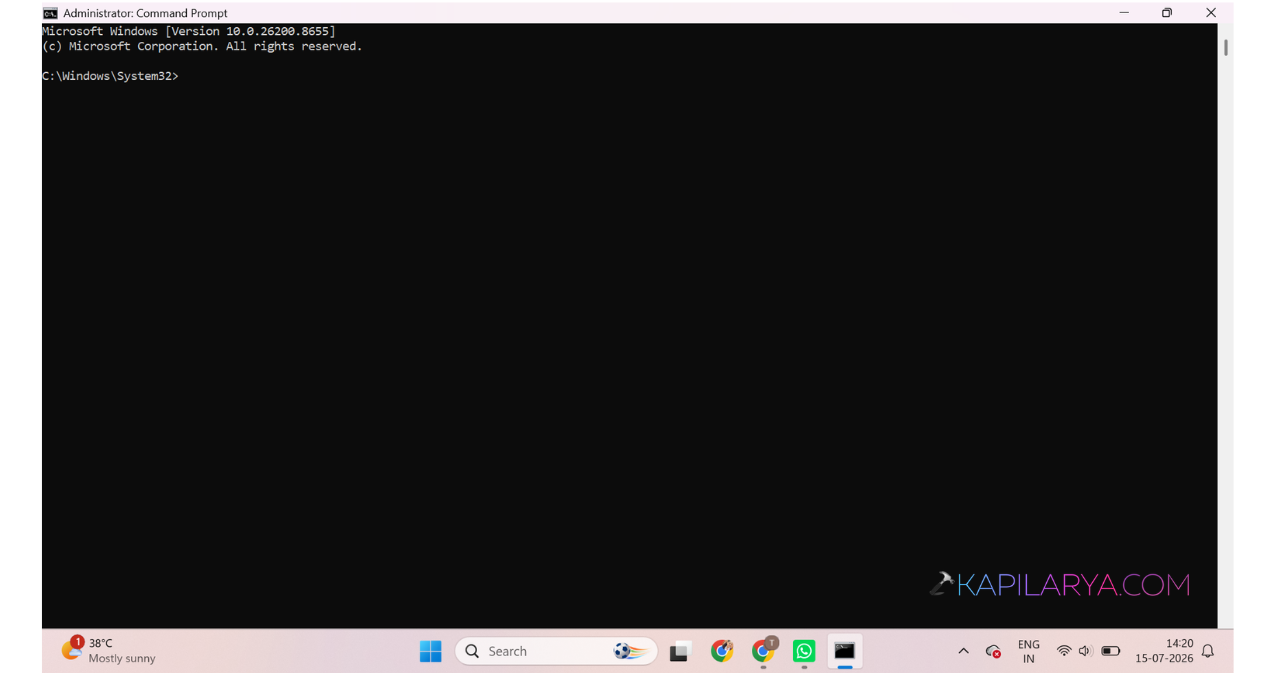Click the taskbar Search box
This screenshot has width=1280, height=673.
pos(556,651)
